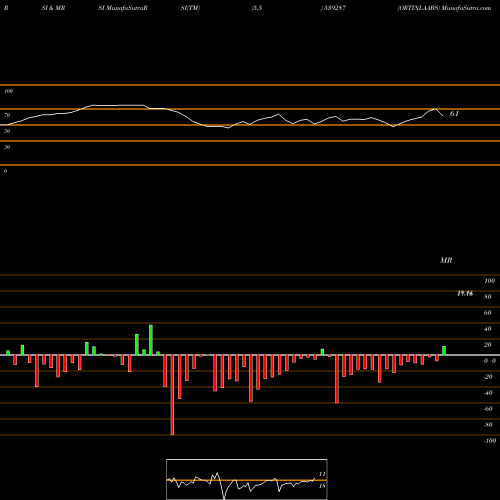Click the MR axis label "60"
Image resolution: width=500 pixels, height=500 pixels.
pos(488,313)
